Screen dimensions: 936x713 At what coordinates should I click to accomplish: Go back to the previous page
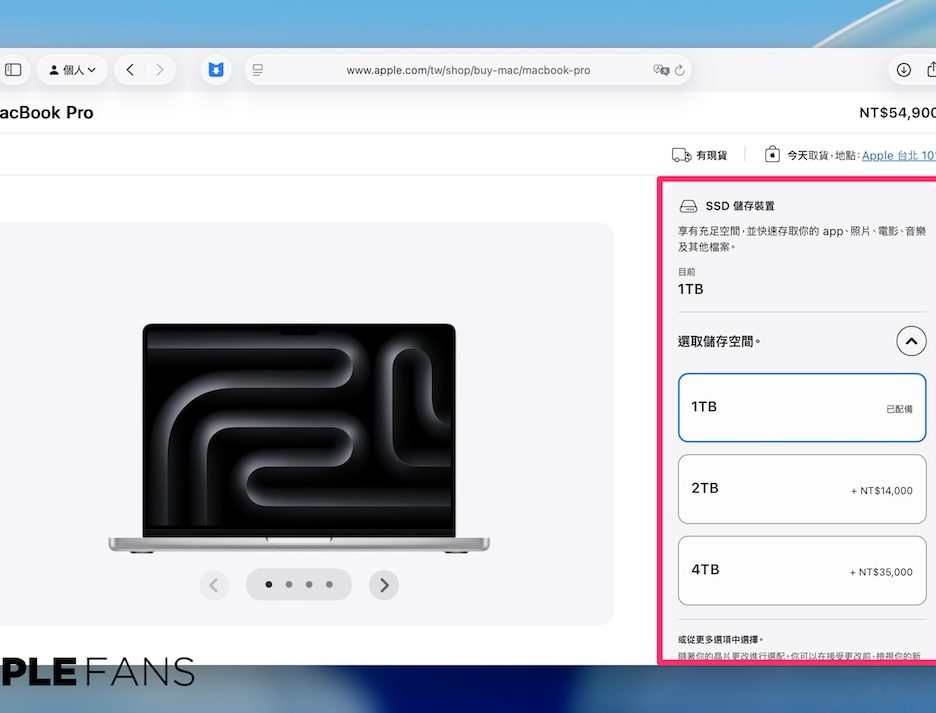(x=130, y=70)
